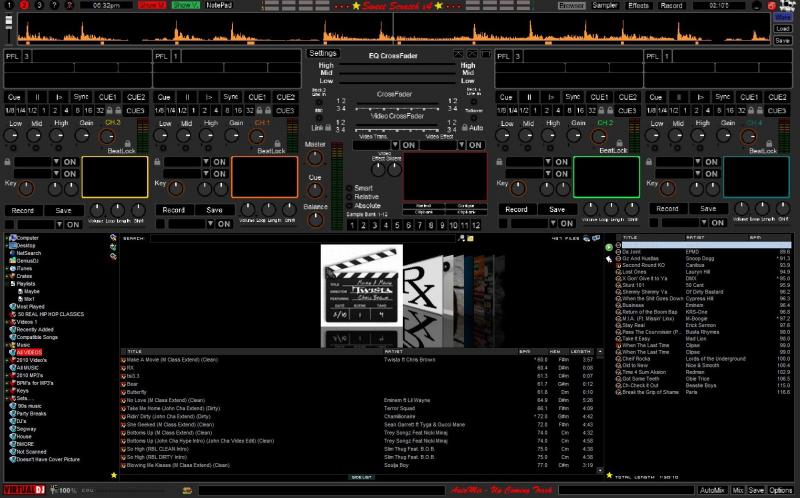Open the Video Effect dropdown arrow
The image size is (800, 498).
[461, 145]
